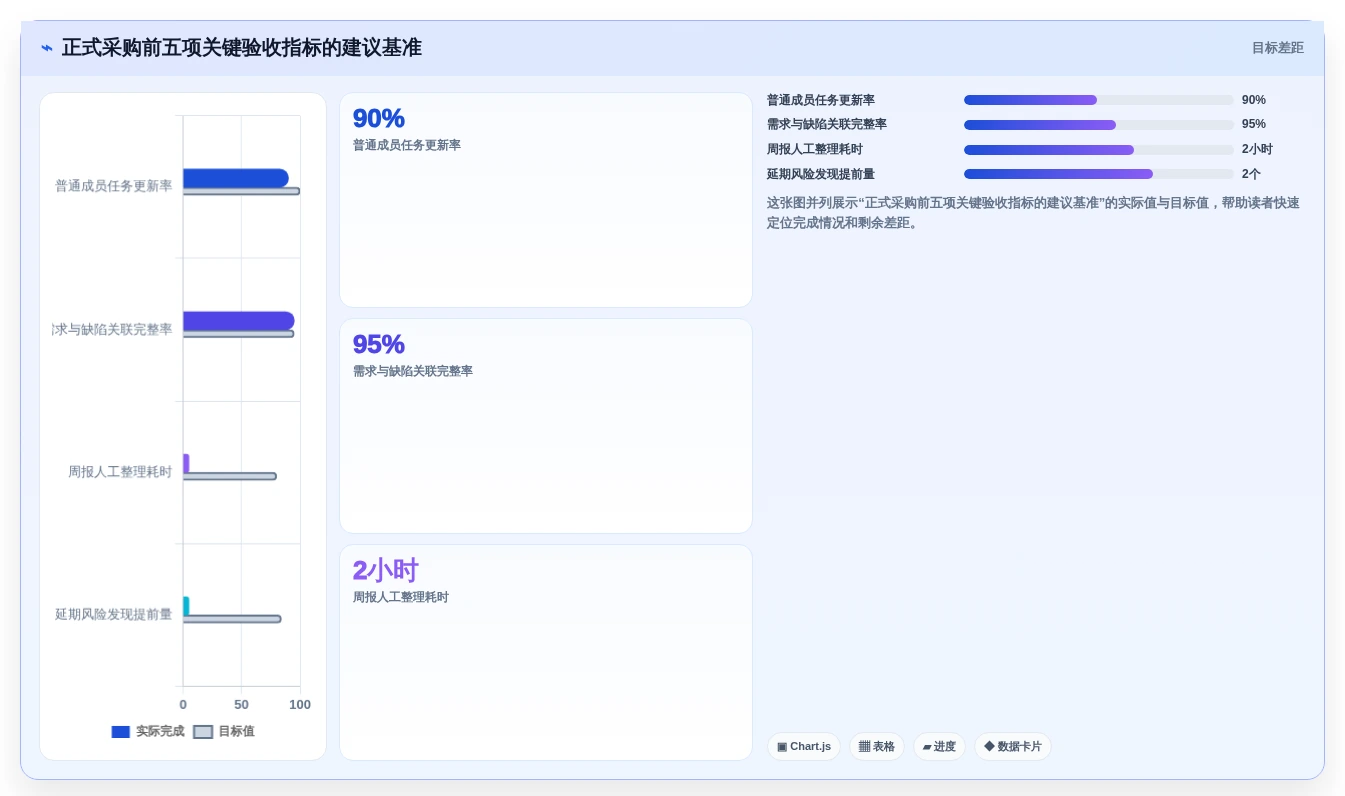Click the 延期风险发现提前量 progress bar
Image resolution: width=1345 pixels, height=796 pixels.
[1099, 174]
